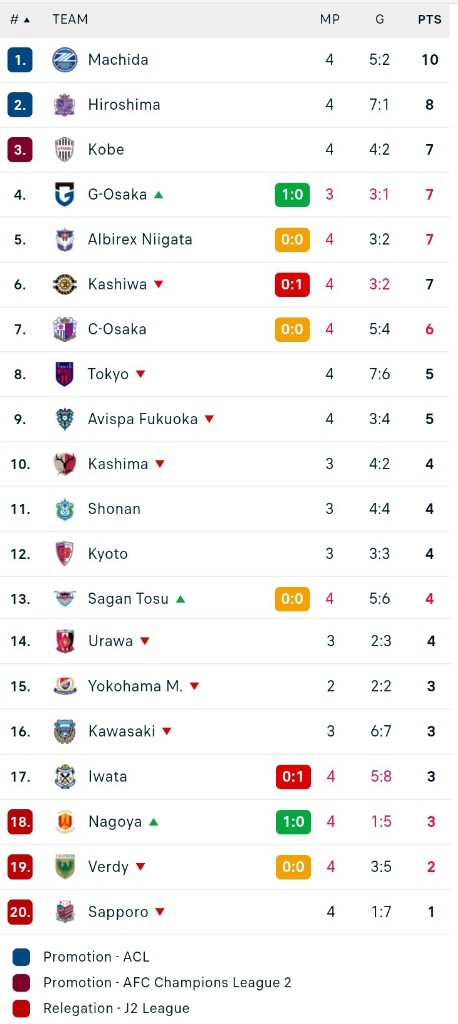Click the Kashiwa team crest icon
This screenshot has width=458, height=1024.
pyautogui.click(x=65, y=284)
